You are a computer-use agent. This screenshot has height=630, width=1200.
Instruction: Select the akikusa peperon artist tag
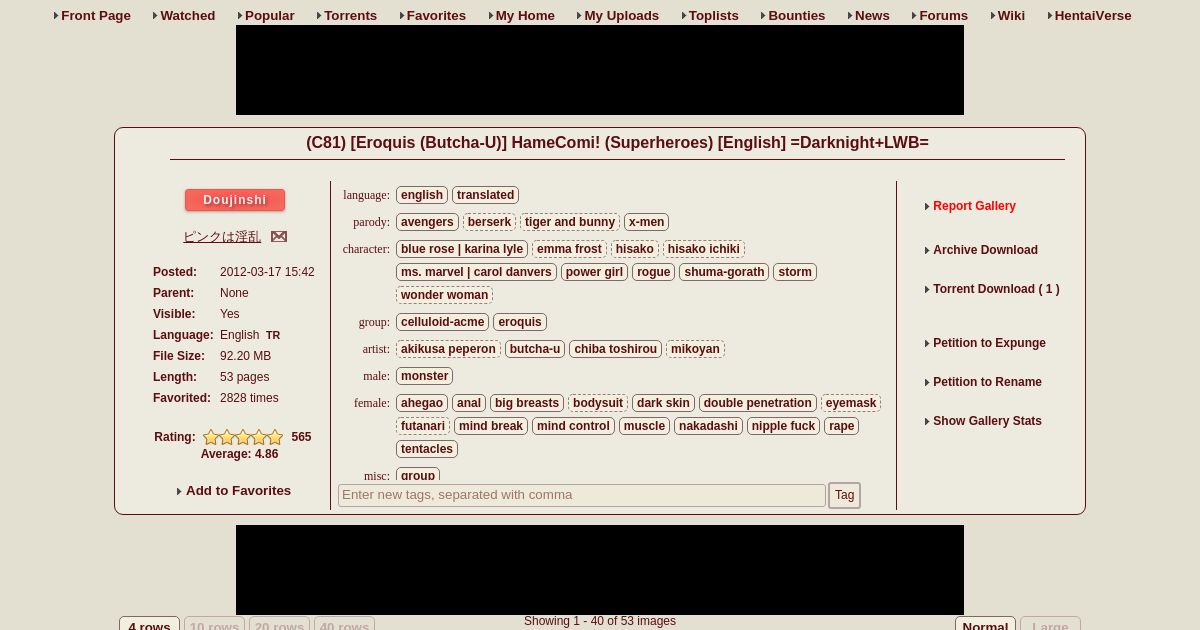(448, 349)
